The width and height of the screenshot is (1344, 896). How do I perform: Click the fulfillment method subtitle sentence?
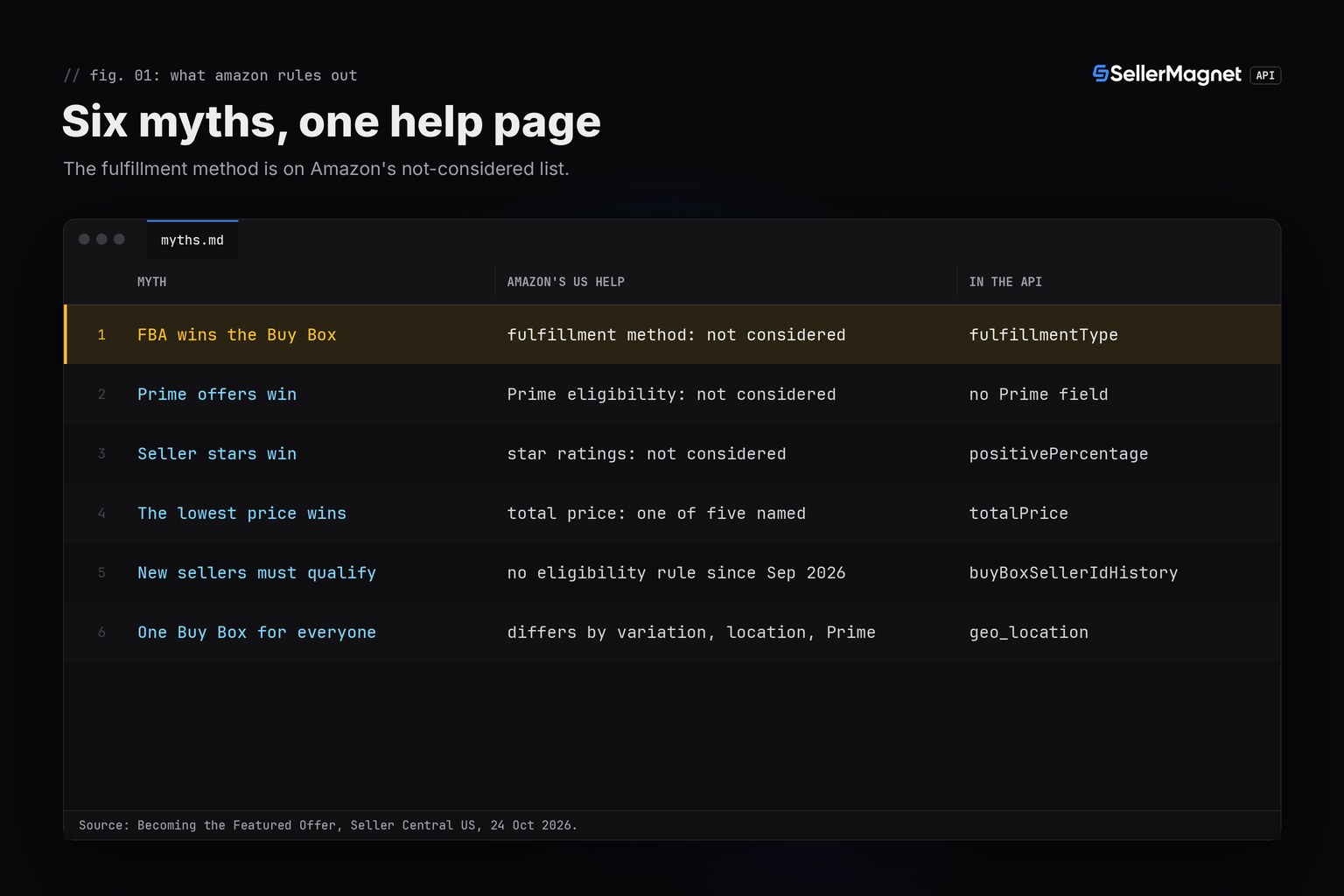pos(316,169)
